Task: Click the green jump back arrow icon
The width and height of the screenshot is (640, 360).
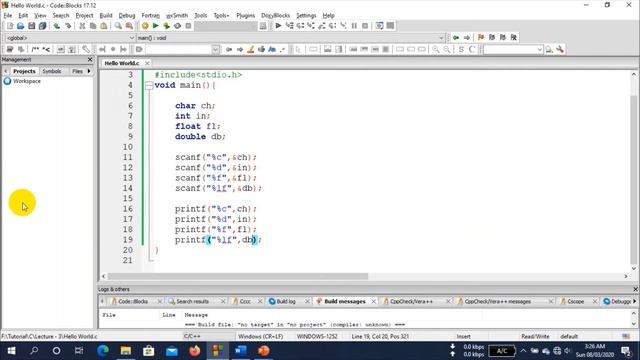Action: point(456,37)
